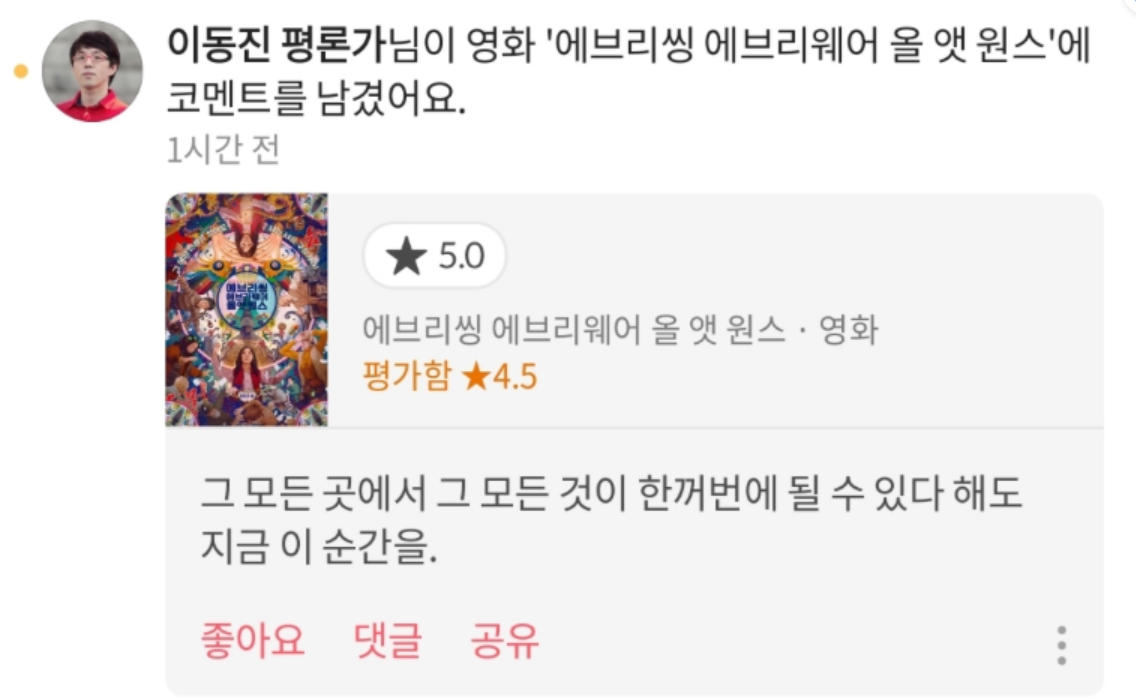
Task: Click the 영화 category label on card
Action: [848, 330]
